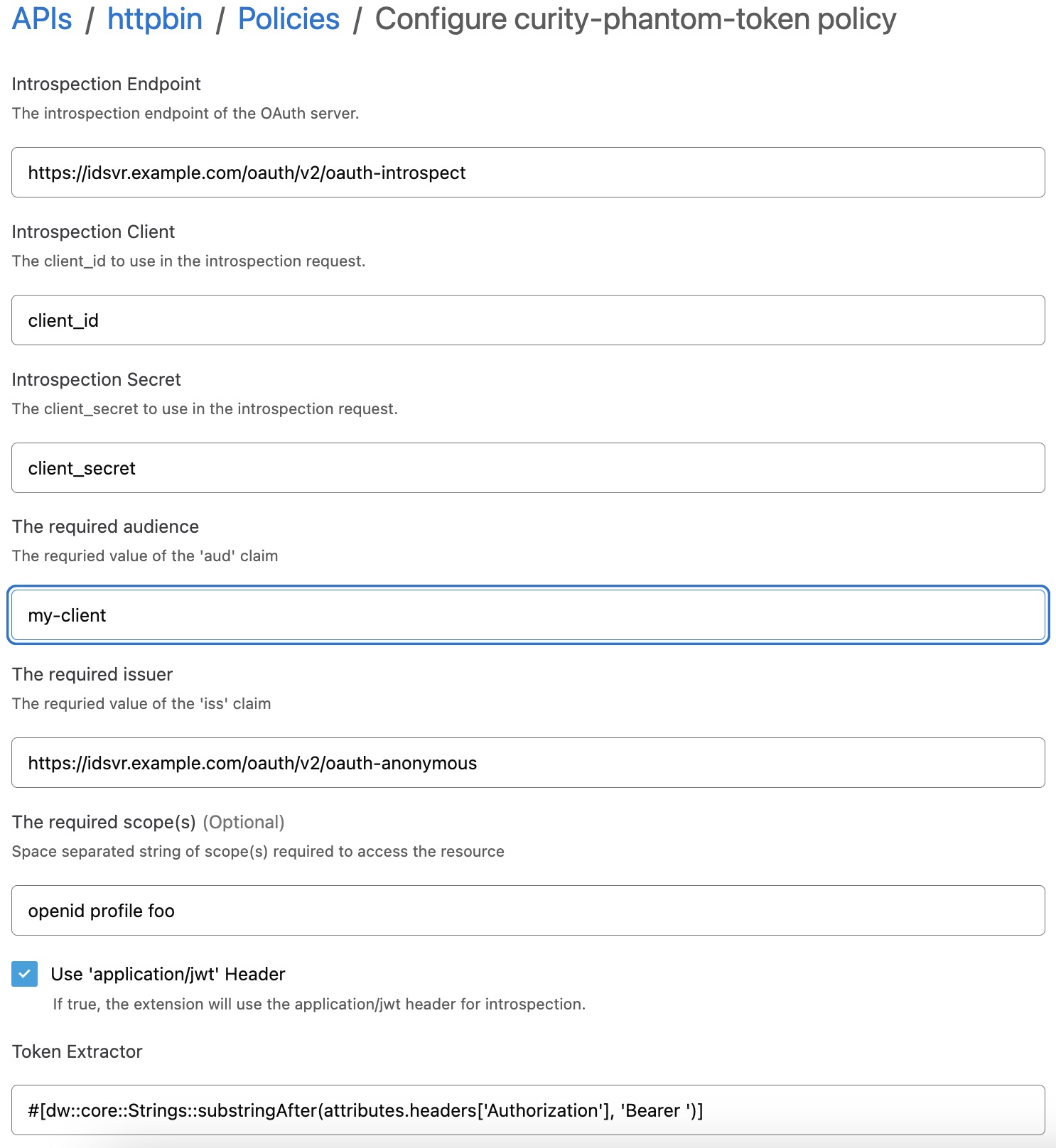
Task: Click the Use 'application/jwt' Header label text
Action: [x=168, y=974]
